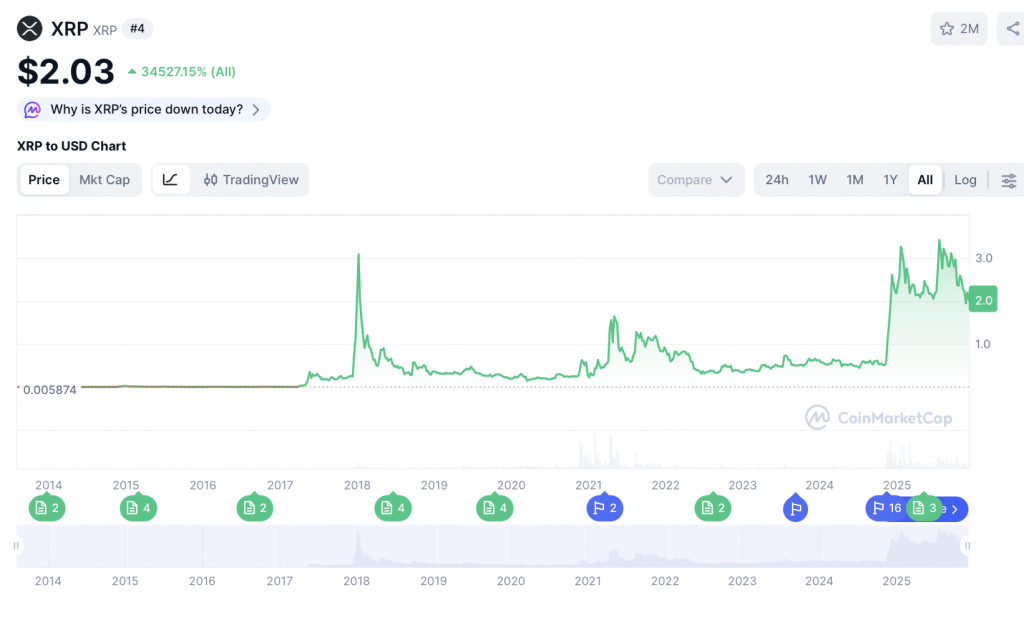This screenshot has width=1024, height=617.
Task: Add XRP to watchlist via star button
Action: tap(958, 28)
